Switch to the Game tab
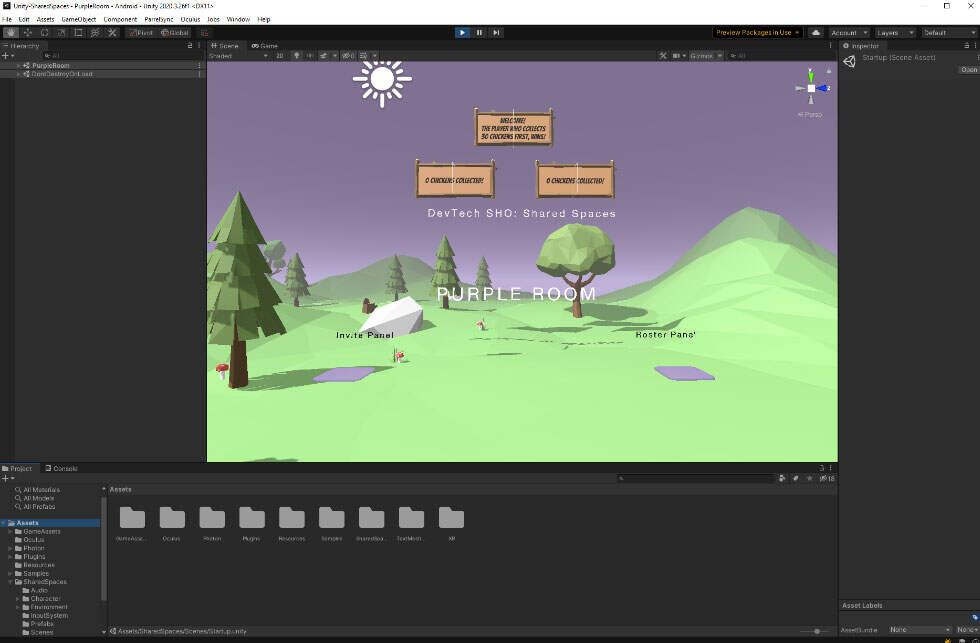The image size is (980, 643). point(265,45)
